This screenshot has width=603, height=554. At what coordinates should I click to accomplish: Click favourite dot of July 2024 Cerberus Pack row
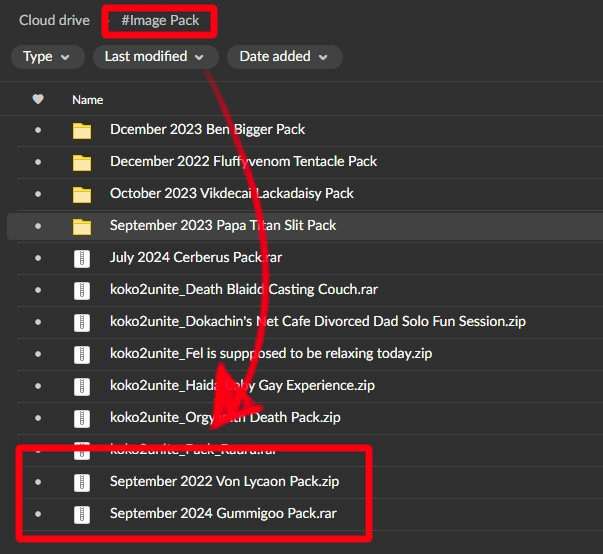[x=38, y=258]
